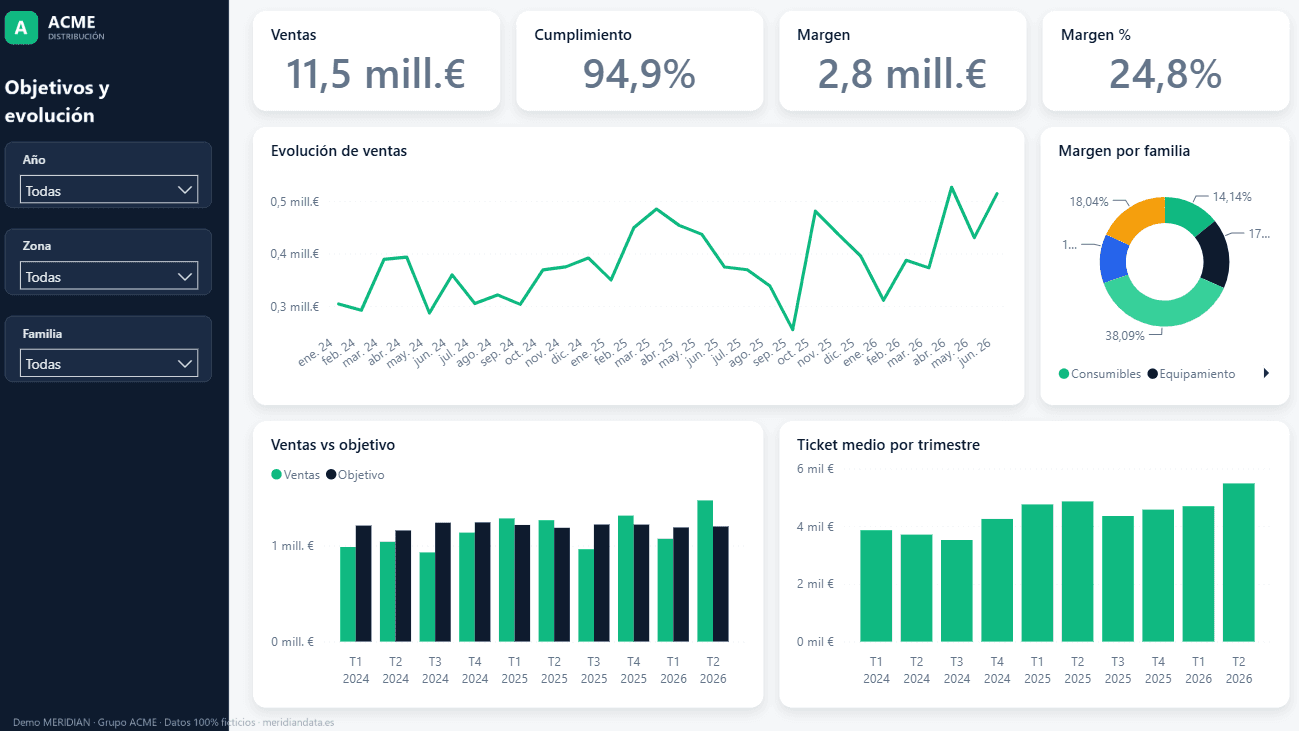Click the 2 mil € axis label
This screenshot has height=731, width=1299.
(815, 584)
